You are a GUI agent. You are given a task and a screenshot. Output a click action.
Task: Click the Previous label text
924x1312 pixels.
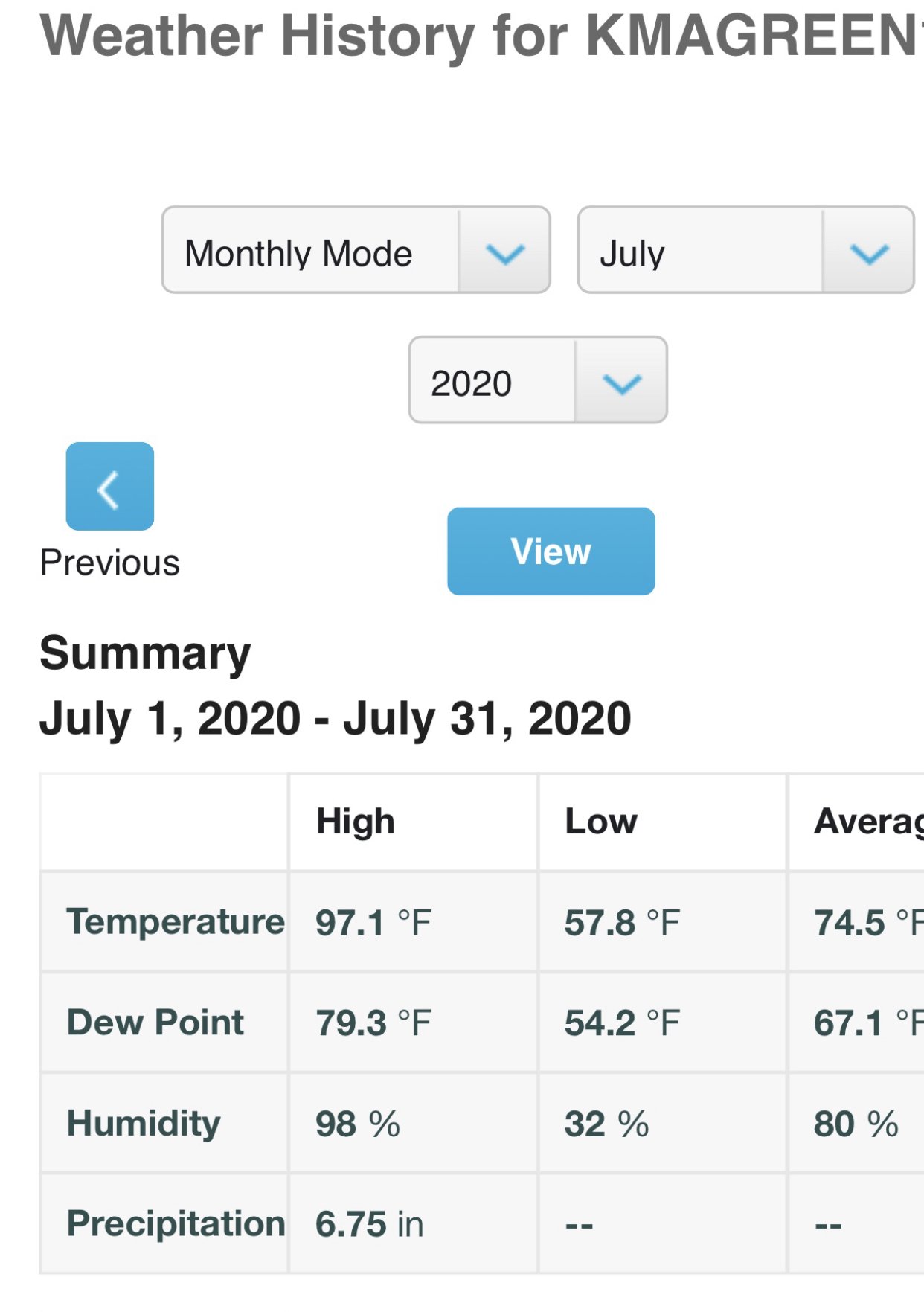pyautogui.click(x=109, y=563)
